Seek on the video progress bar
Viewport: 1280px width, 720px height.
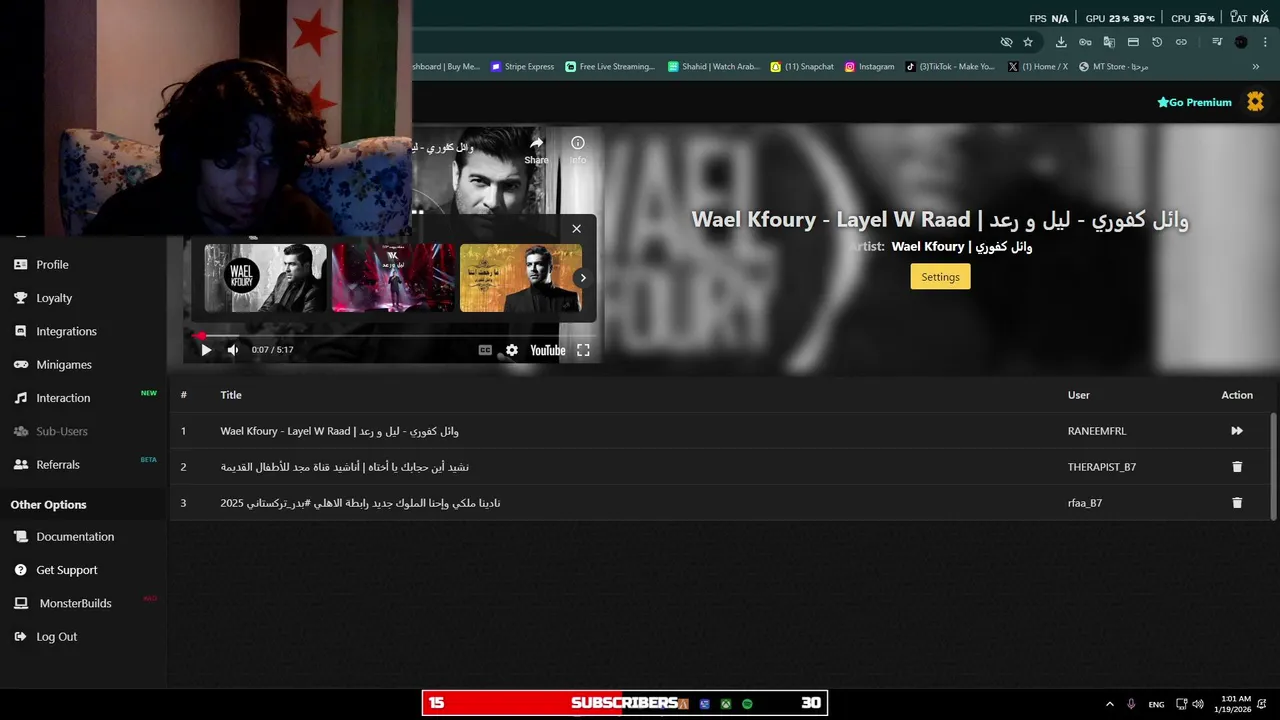point(392,336)
